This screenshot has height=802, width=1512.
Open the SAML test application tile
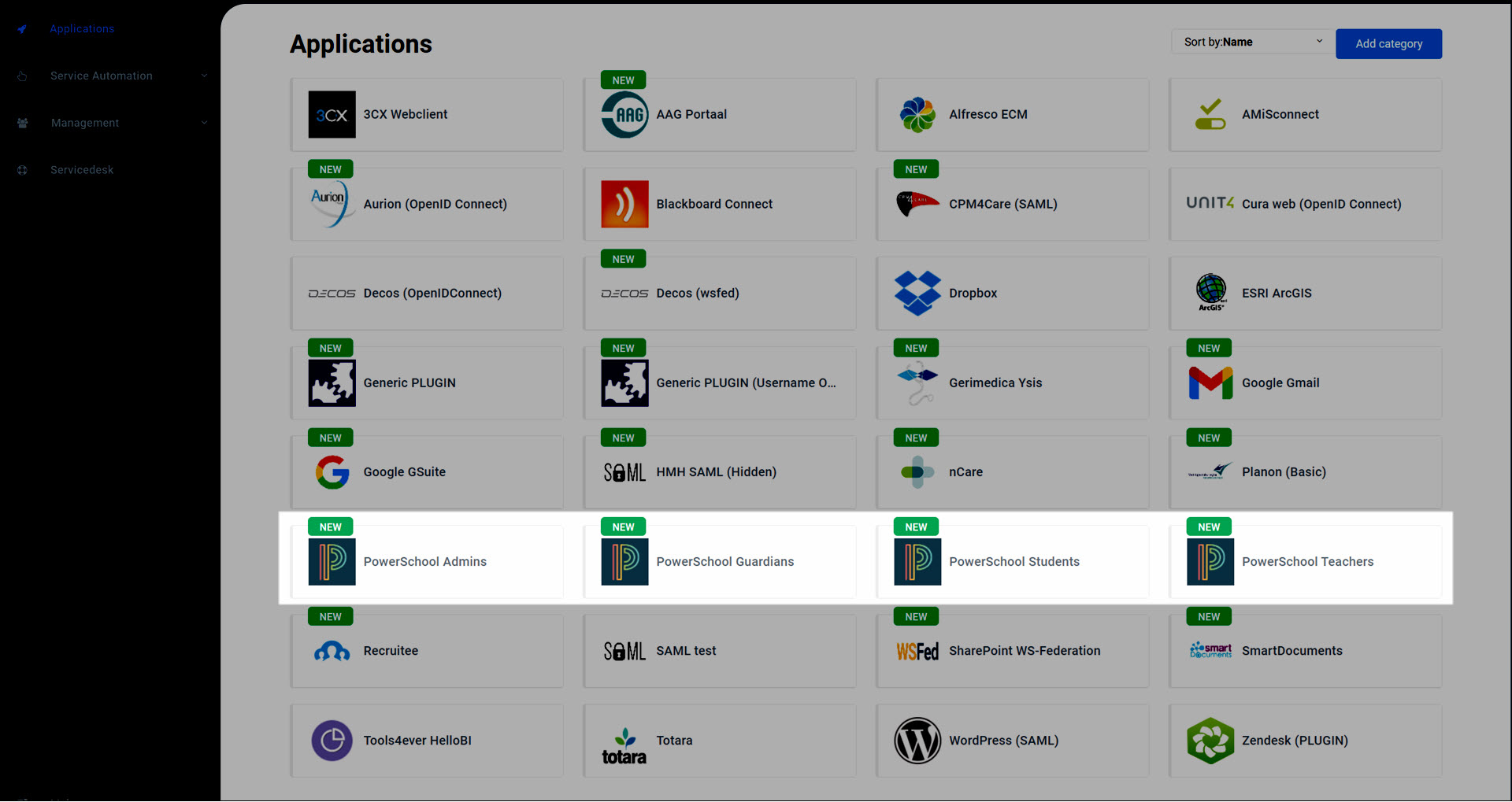pos(720,652)
